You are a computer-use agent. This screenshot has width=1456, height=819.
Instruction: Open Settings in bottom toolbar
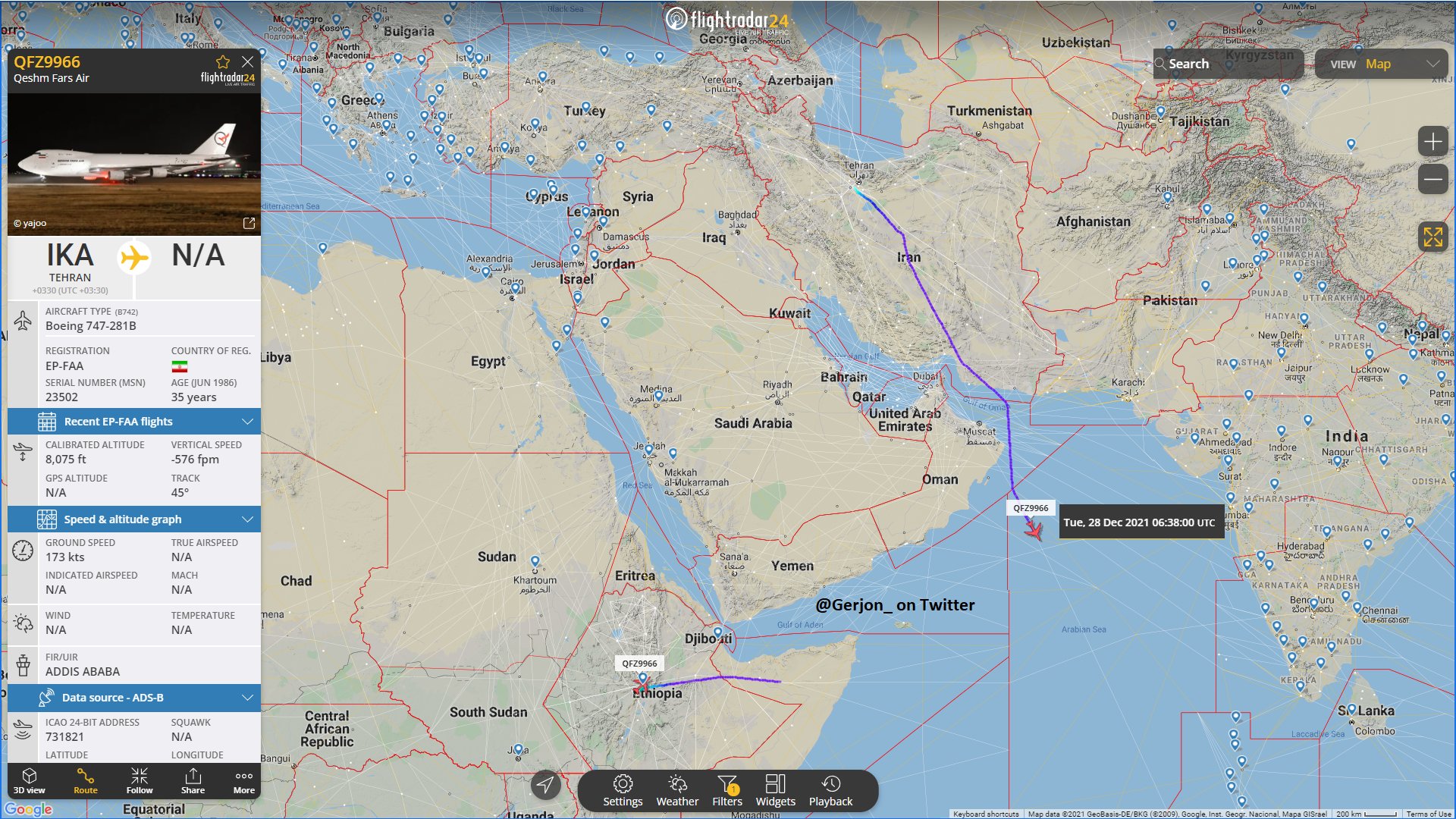coord(623,791)
